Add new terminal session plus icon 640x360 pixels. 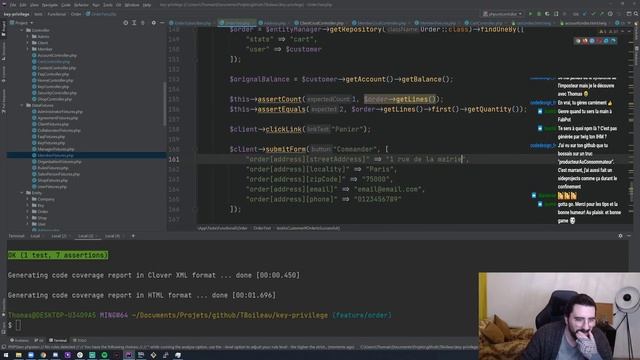coord(133,236)
